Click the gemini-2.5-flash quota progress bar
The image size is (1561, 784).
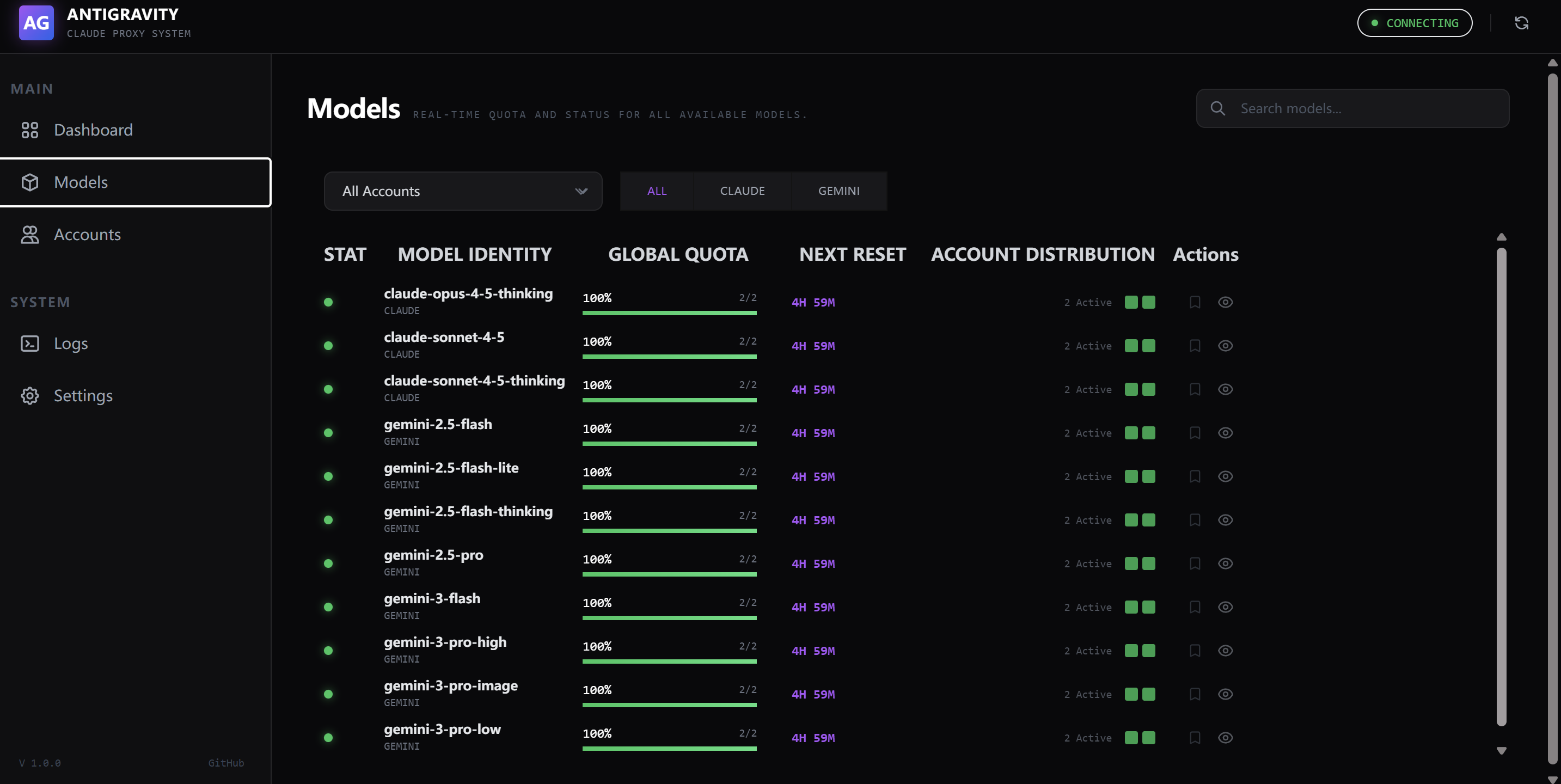pyautogui.click(x=669, y=444)
